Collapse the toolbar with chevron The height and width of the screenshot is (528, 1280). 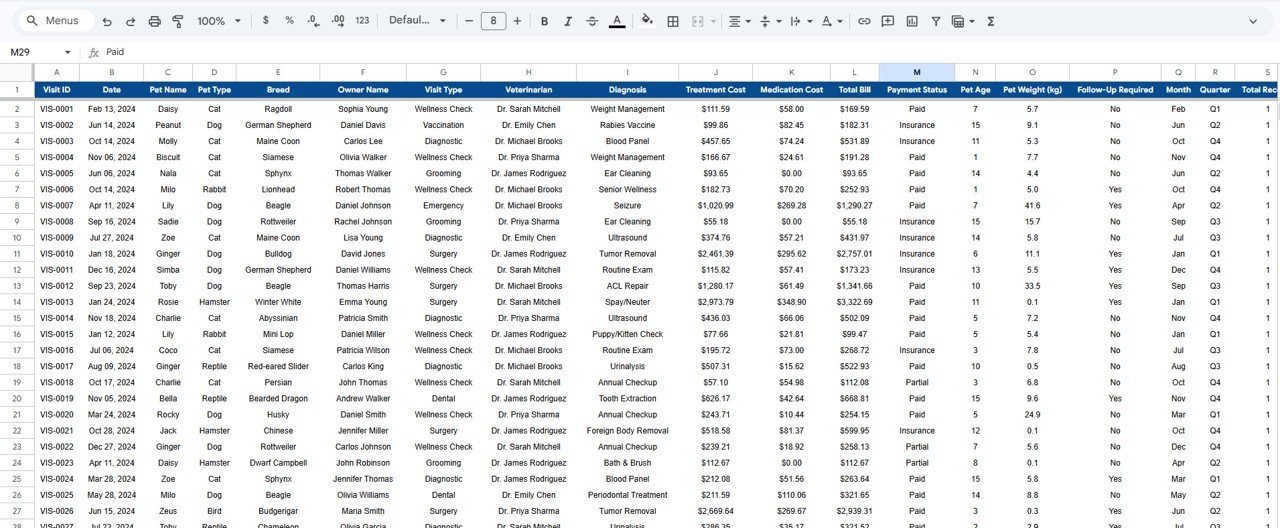pos(1253,21)
